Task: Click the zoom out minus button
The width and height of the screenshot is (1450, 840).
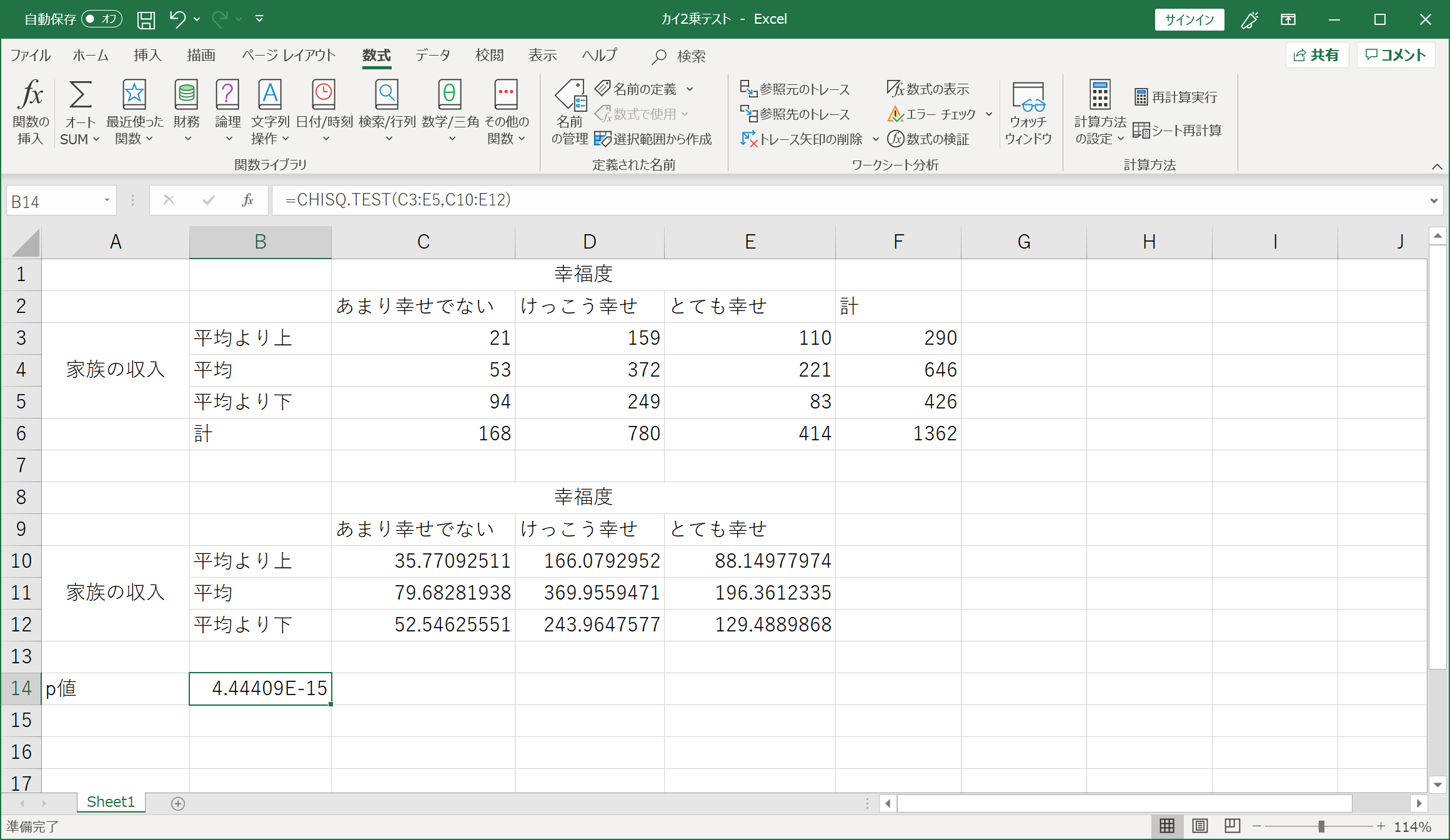Action: point(1257,826)
